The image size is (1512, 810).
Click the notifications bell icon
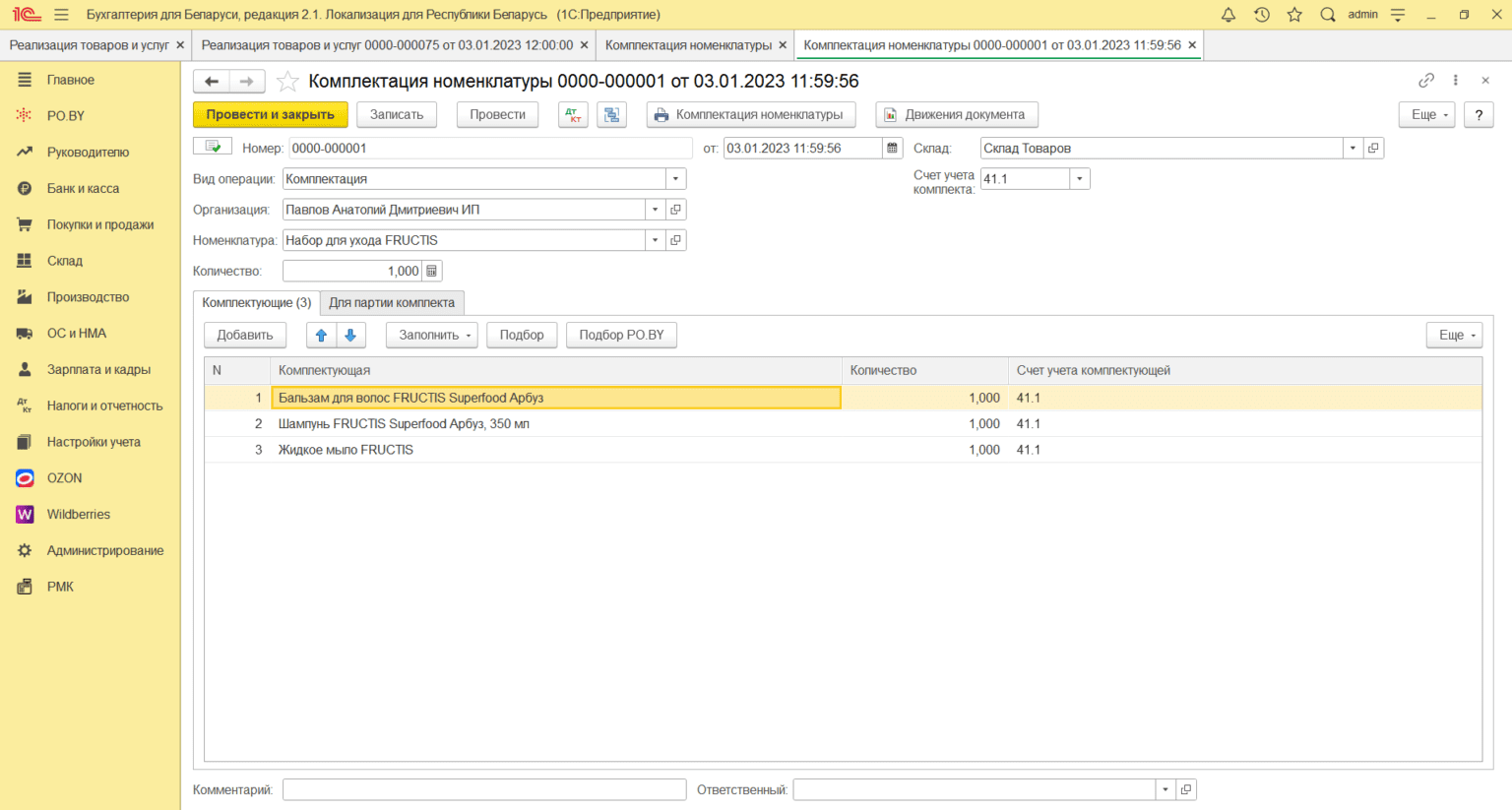pyautogui.click(x=1228, y=15)
